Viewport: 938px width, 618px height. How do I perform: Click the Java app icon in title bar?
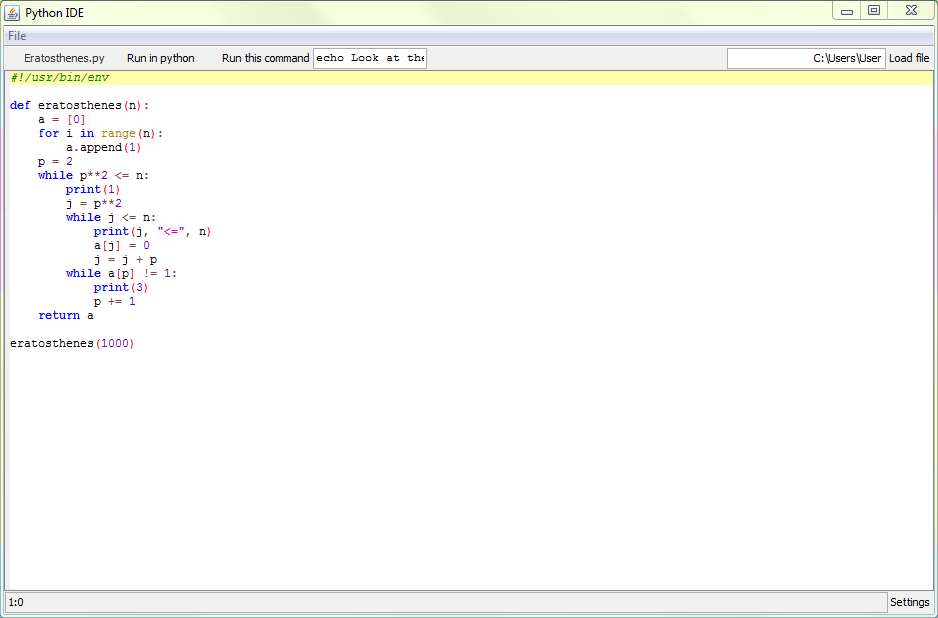point(12,13)
